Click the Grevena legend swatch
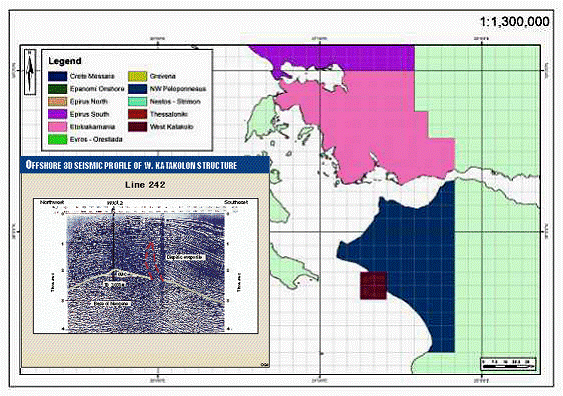563x396 pixels. 138,76
